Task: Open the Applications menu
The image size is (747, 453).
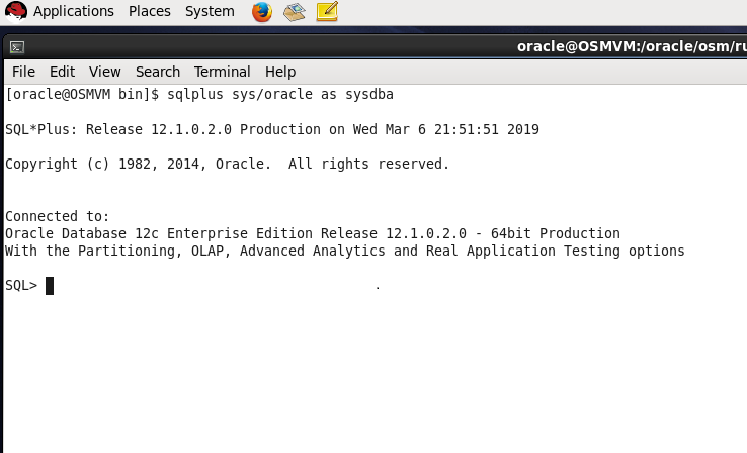Action: click(x=73, y=12)
